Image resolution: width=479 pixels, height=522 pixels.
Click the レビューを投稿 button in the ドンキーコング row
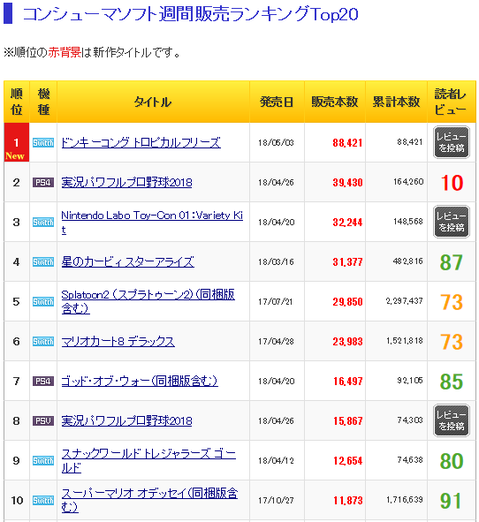coord(451,142)
